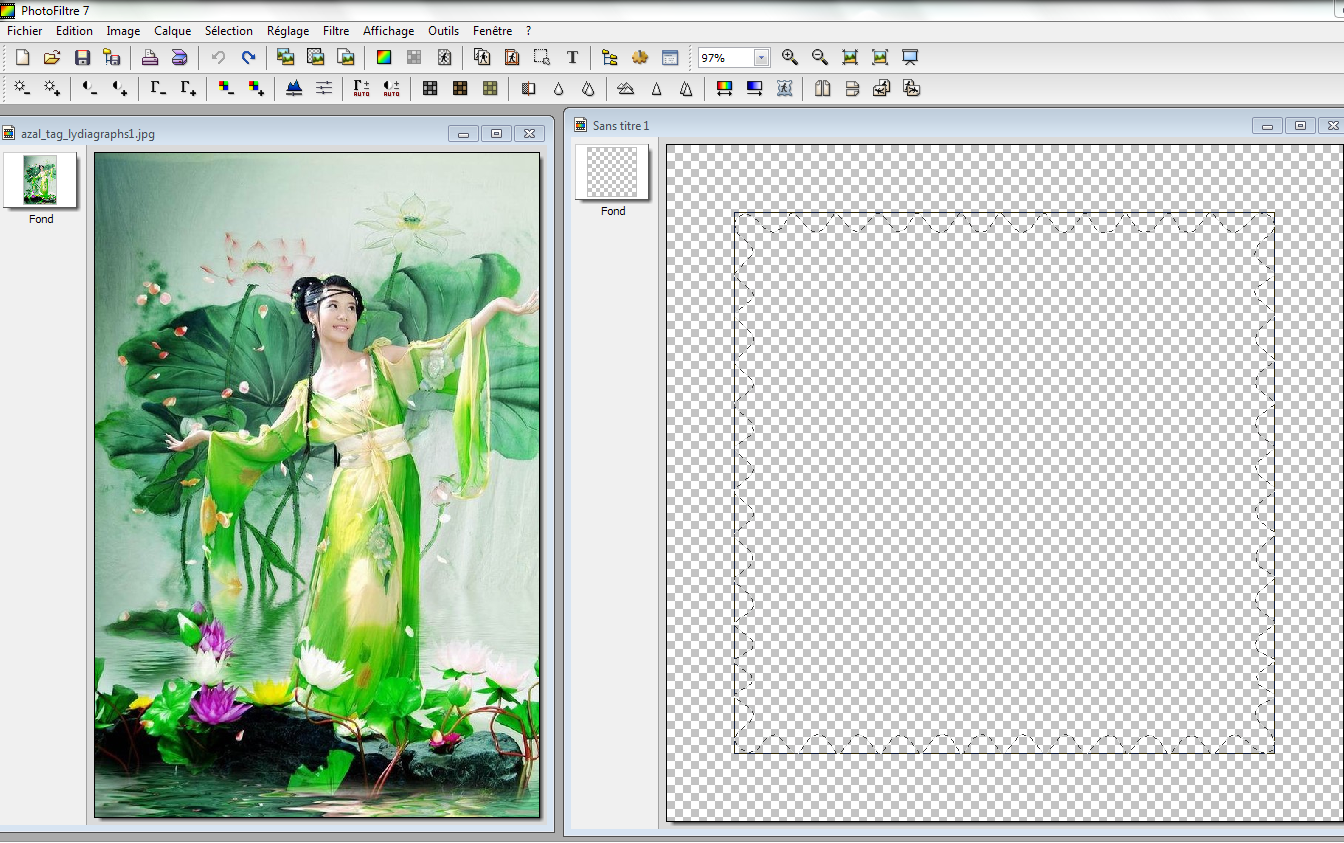Increase contrast with the half-circle plus icon

pyautogui.click(x=120, y=89)
